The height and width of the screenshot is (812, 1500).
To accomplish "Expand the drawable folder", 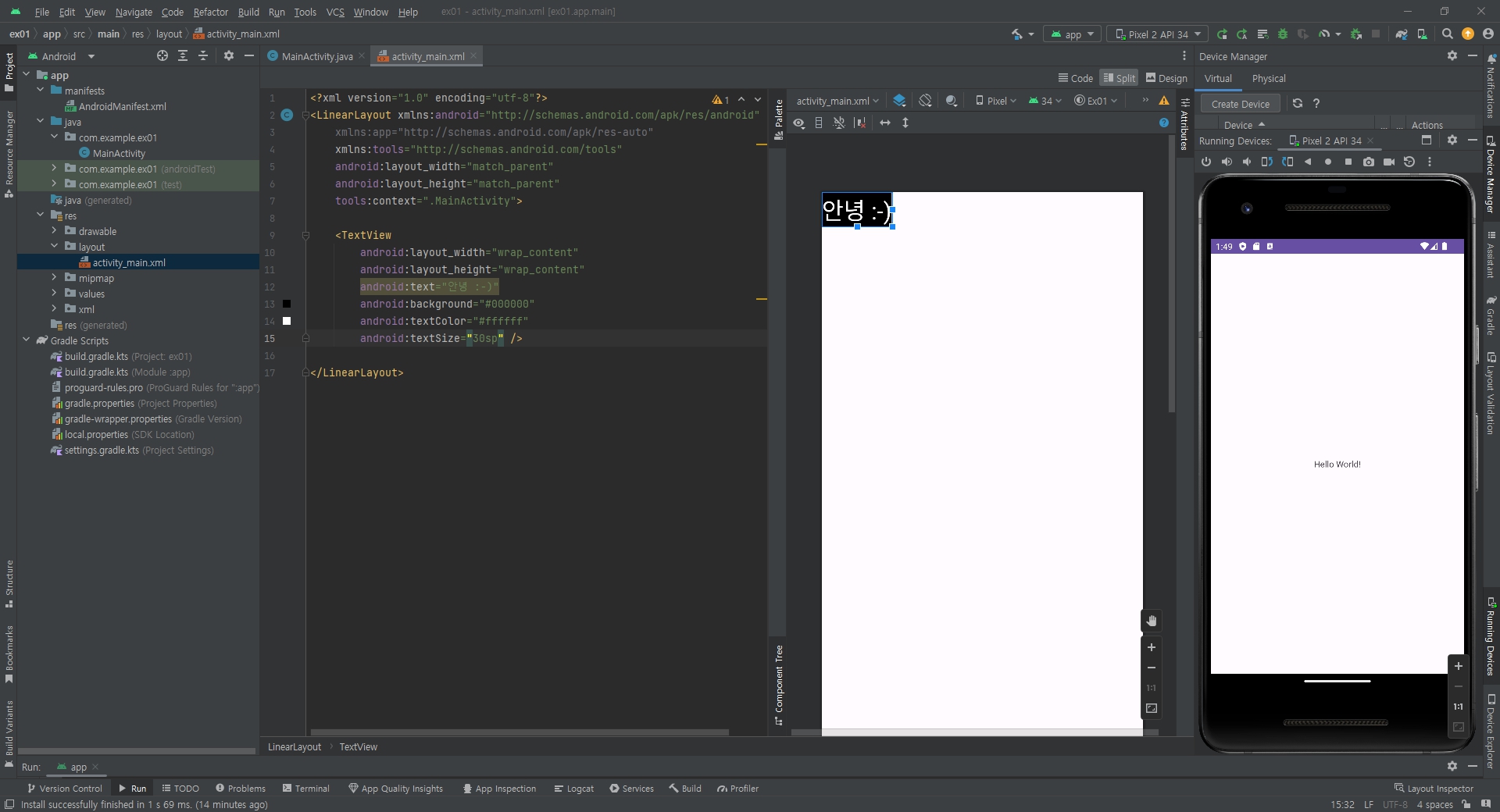I will [54, 231].
